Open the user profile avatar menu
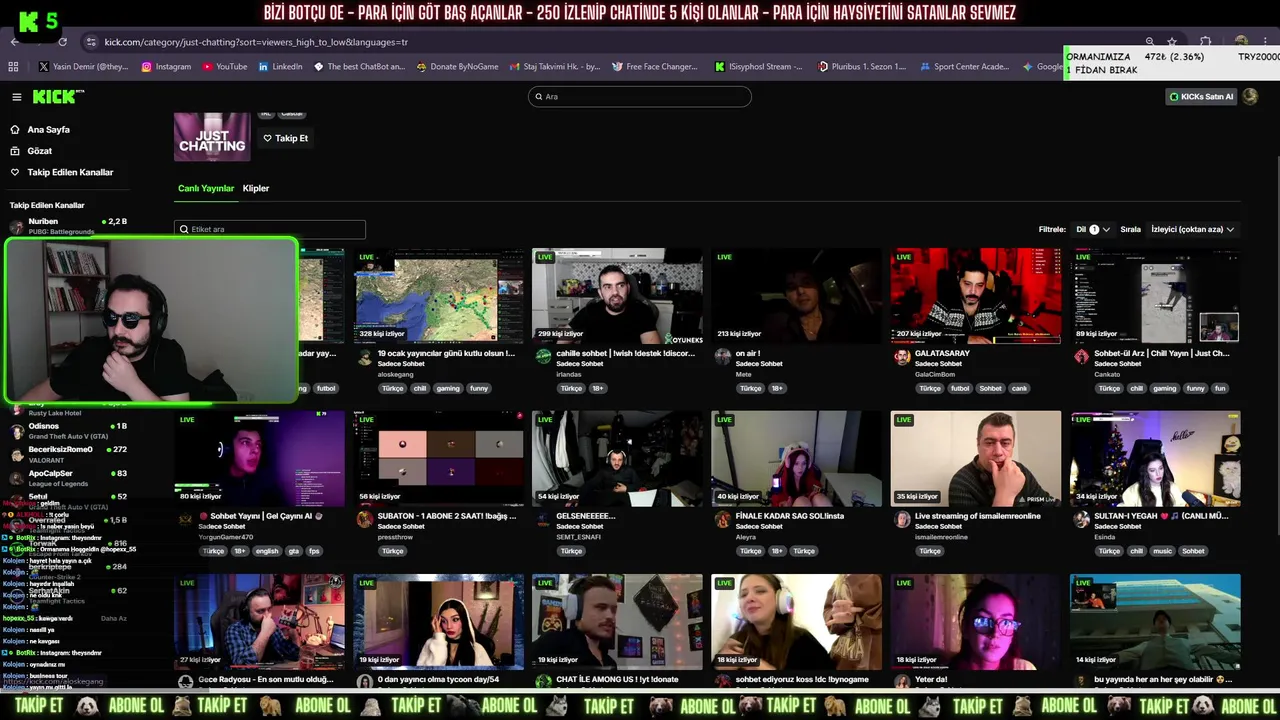This screenshot has width=1280, height=720. click(x=1250, y=97)
